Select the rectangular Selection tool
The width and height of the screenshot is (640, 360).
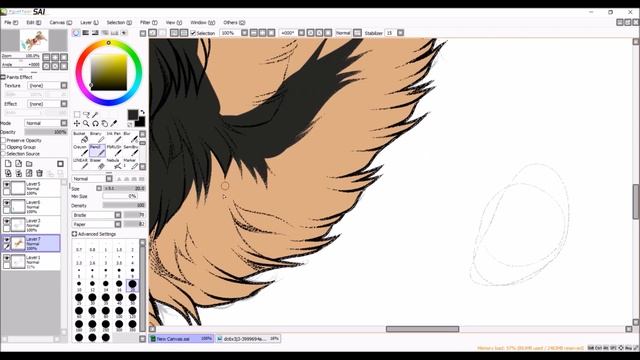(77, 115)
